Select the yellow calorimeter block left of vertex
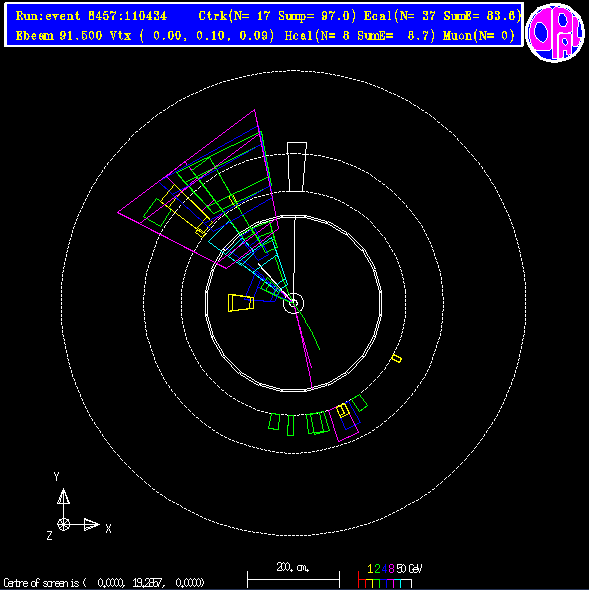This screenshot has height=590, width=589. coord(241,303)
